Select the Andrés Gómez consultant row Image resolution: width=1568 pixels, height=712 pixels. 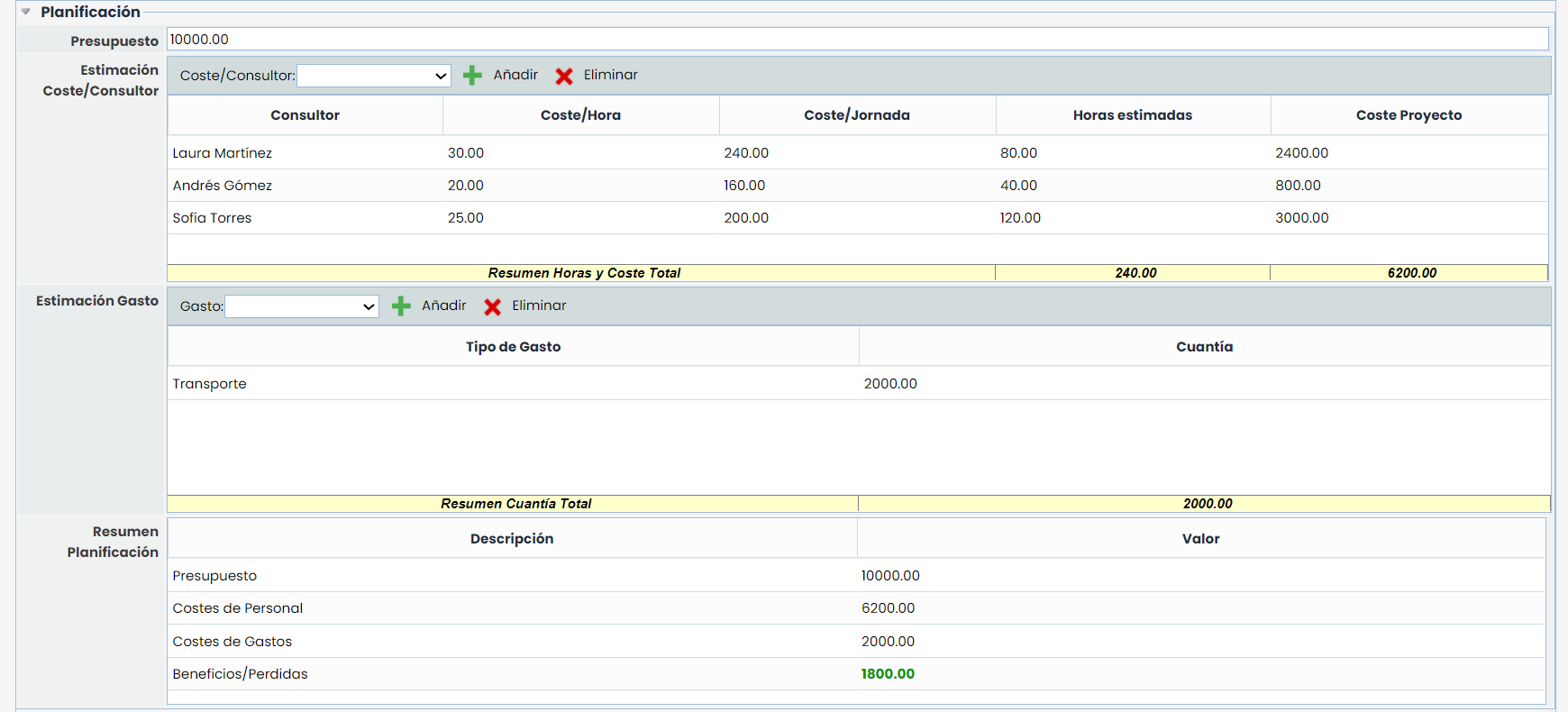click(223, 186)
